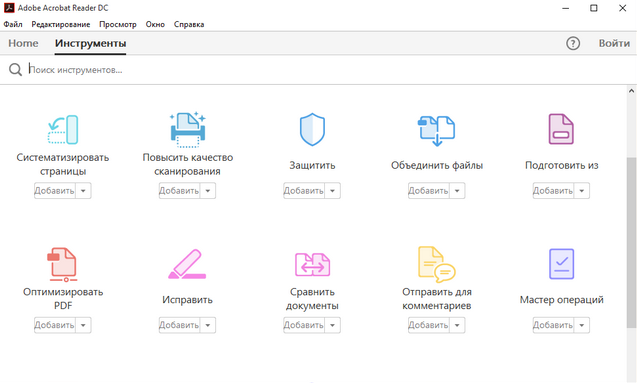Expand dropdown arrow for Систематизировать страницы

point(83,190)
